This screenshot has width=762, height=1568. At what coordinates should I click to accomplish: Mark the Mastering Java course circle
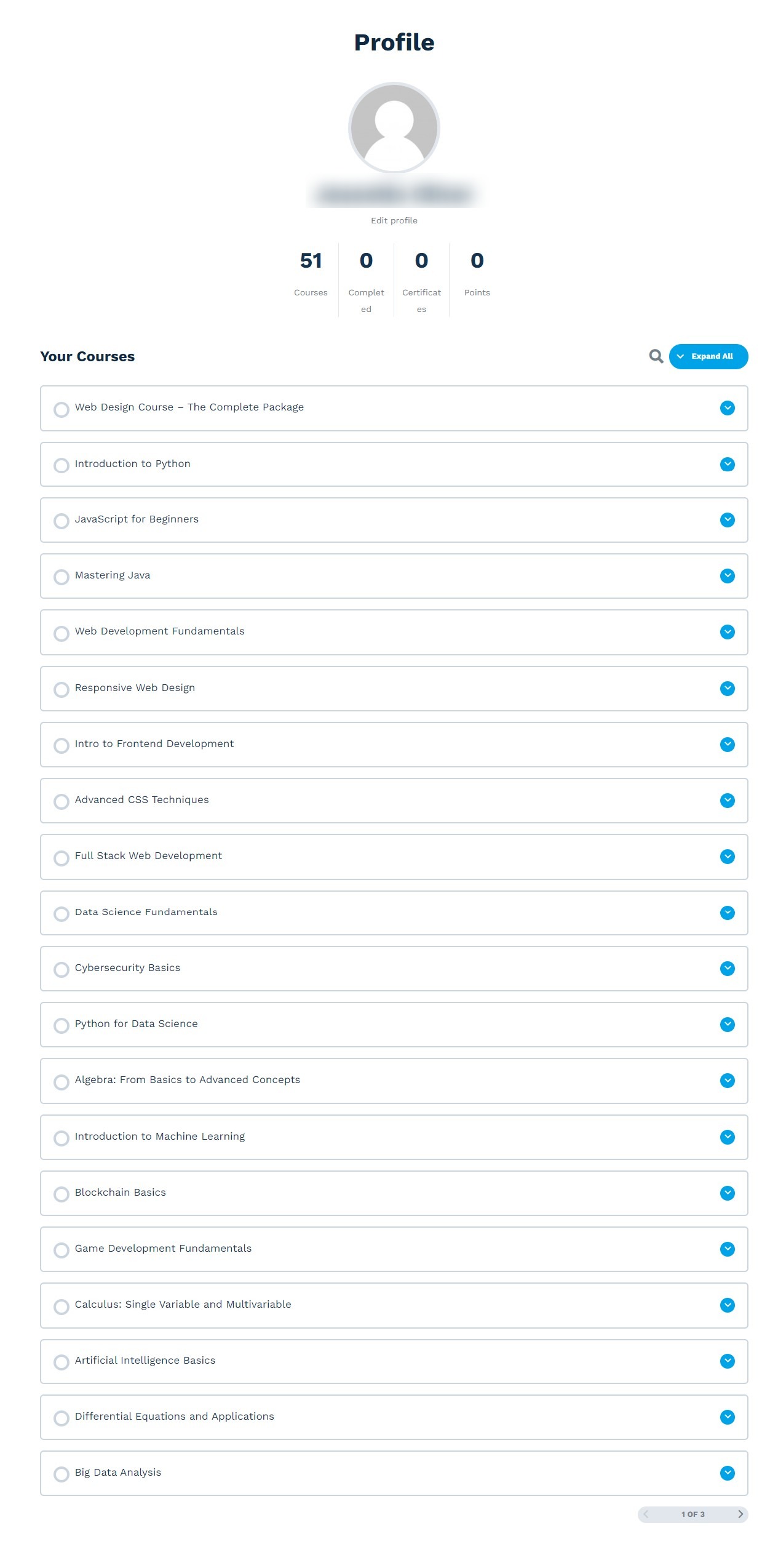coord(62,577)
